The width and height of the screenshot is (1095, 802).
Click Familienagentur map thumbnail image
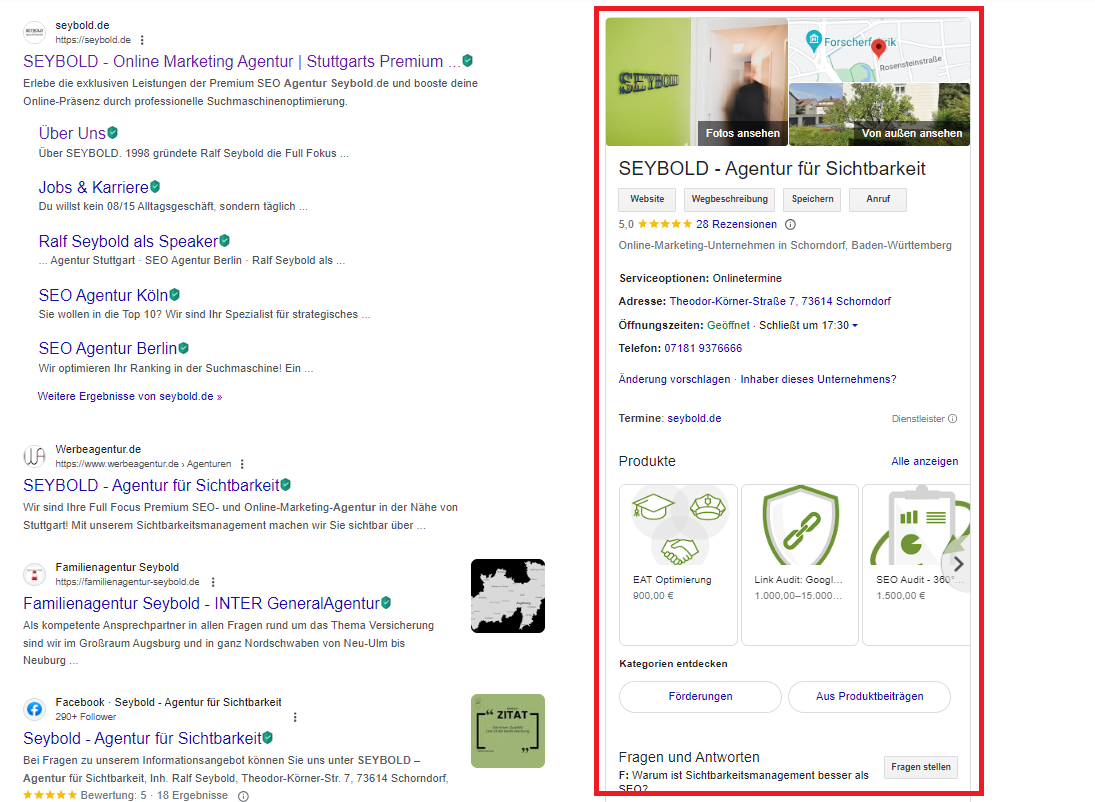click(x=508, y=596)
